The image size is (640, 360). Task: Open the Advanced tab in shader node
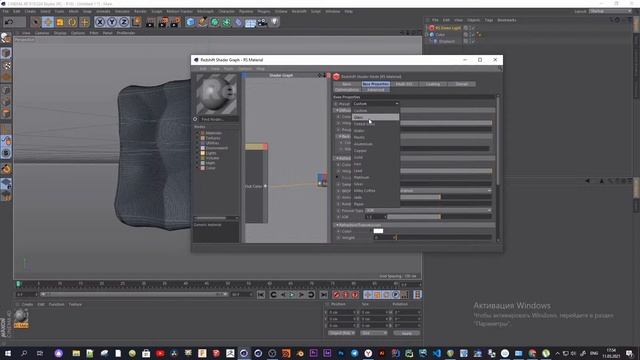tap(376, 90)
